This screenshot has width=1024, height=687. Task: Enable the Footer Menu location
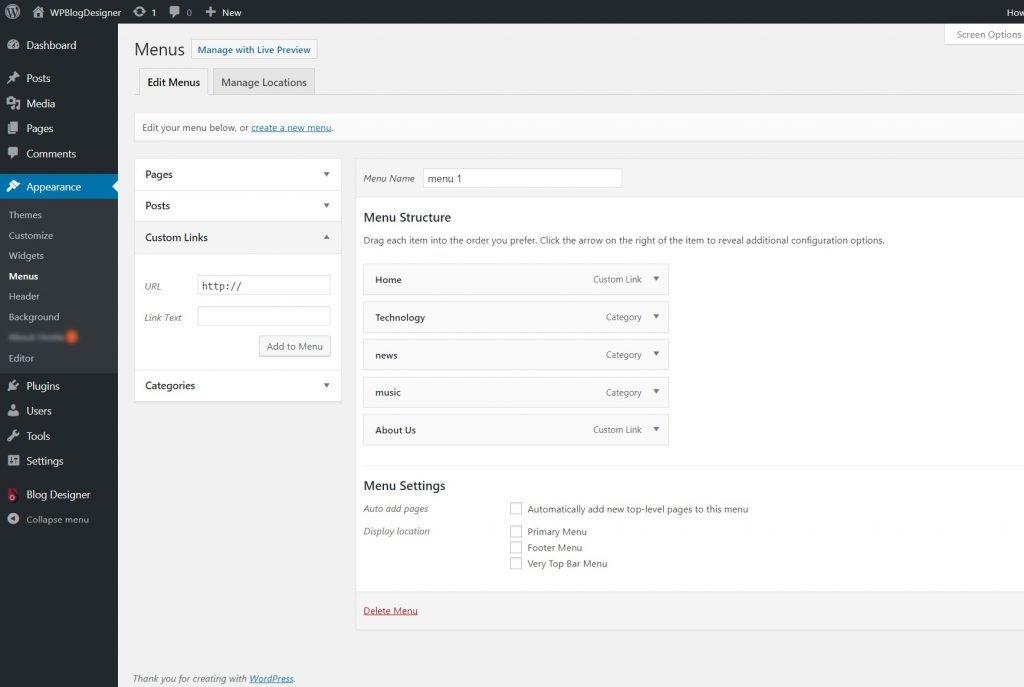coord(516,547)
